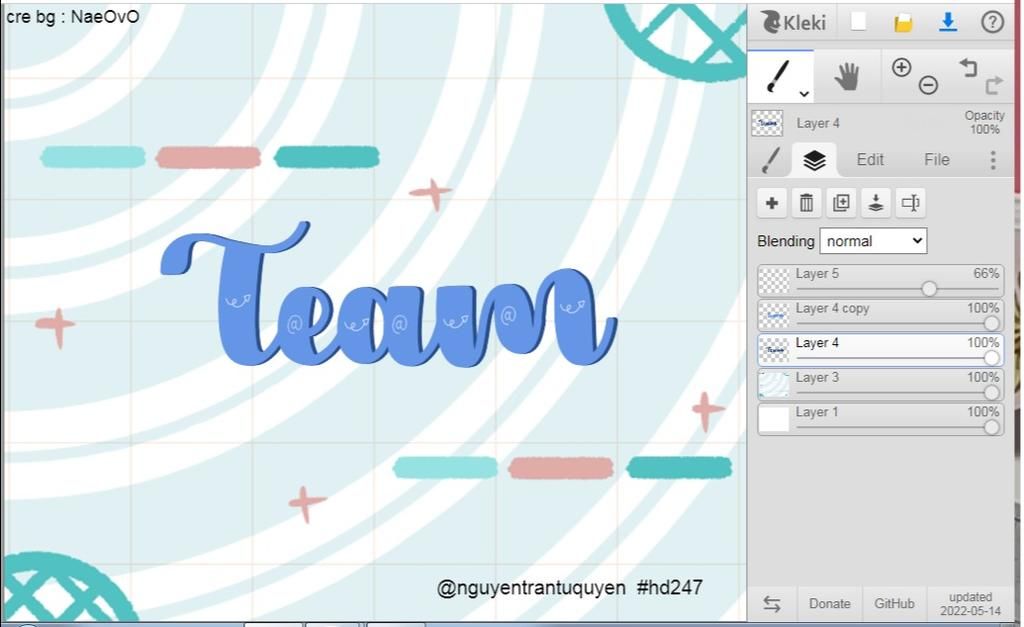
Task: Create a new image with the blank page icon
Action: coord(858,22)
